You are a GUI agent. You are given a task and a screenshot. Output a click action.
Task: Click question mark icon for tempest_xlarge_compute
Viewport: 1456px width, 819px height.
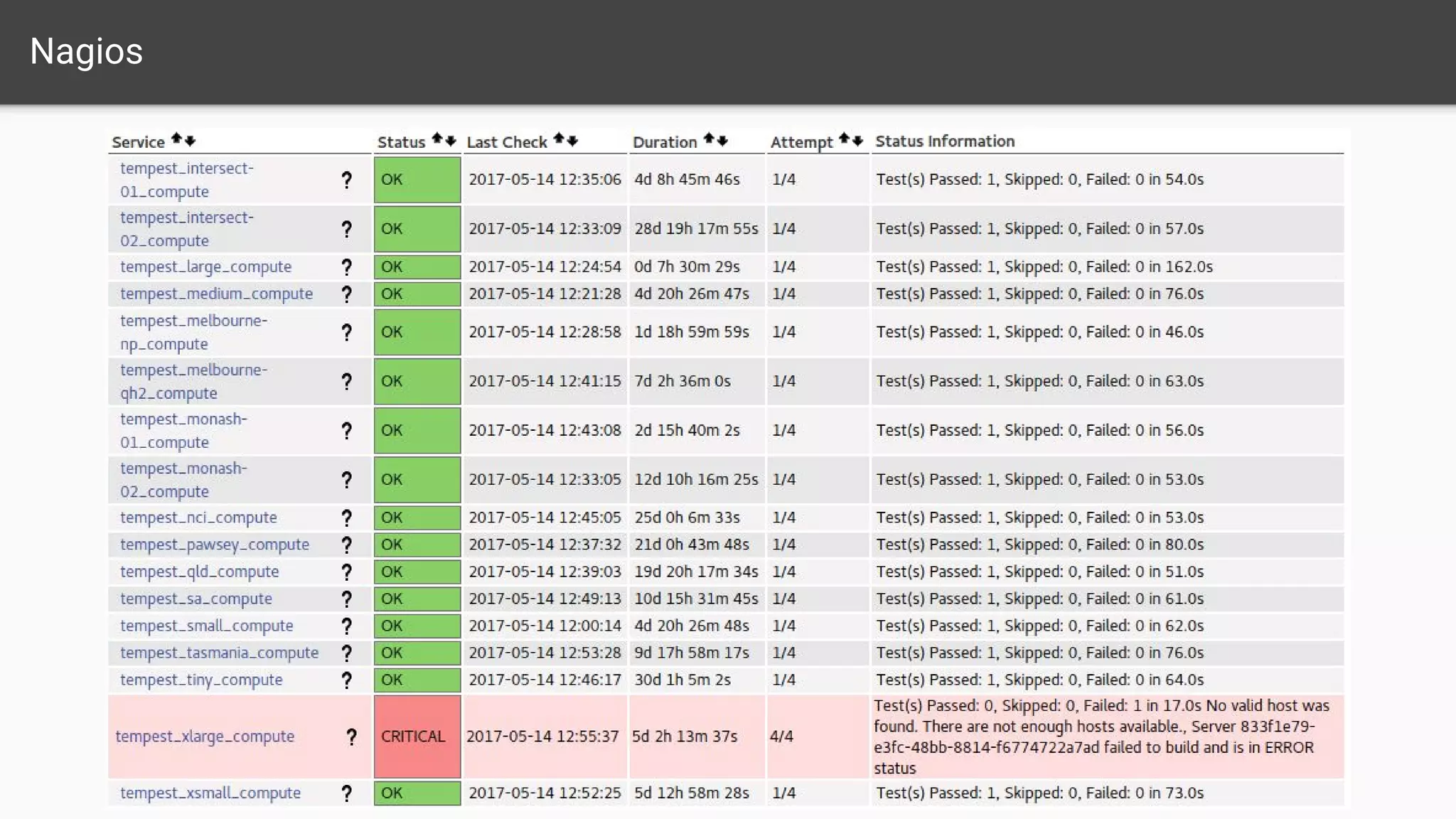pos(351,737)
